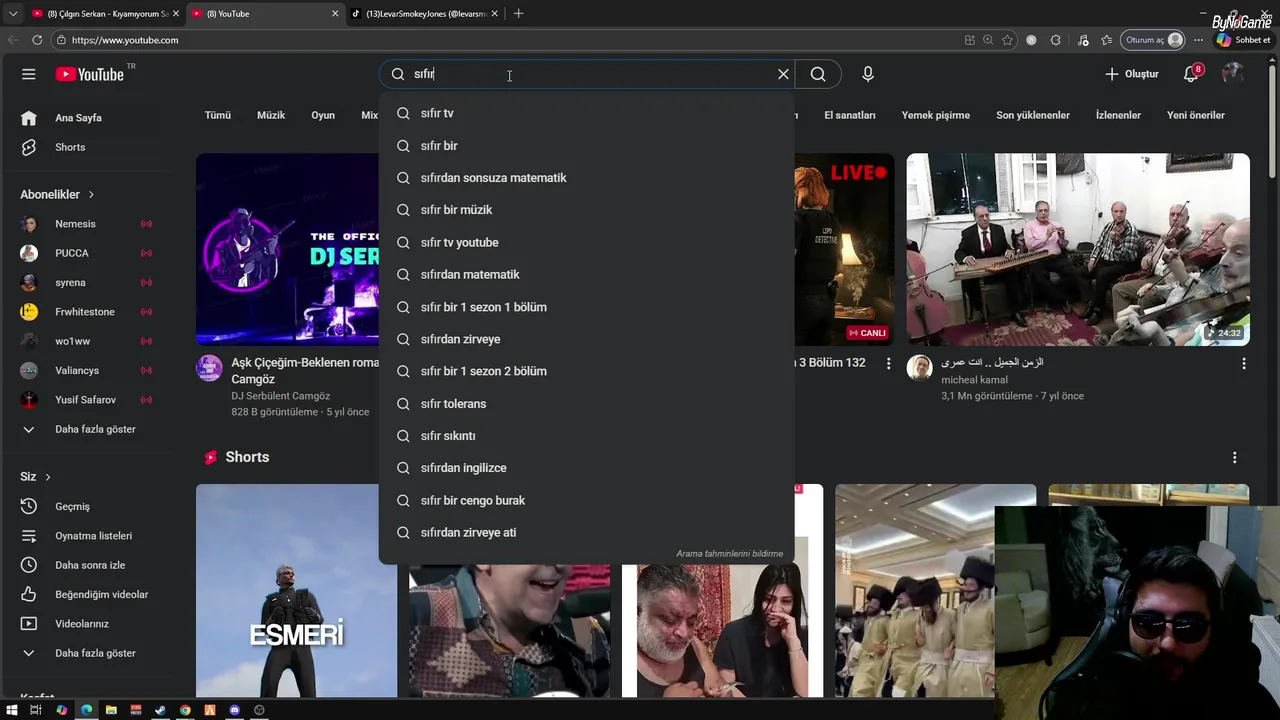Reload page with browser refresh button
1280x720 pixels.
(37, 40)
